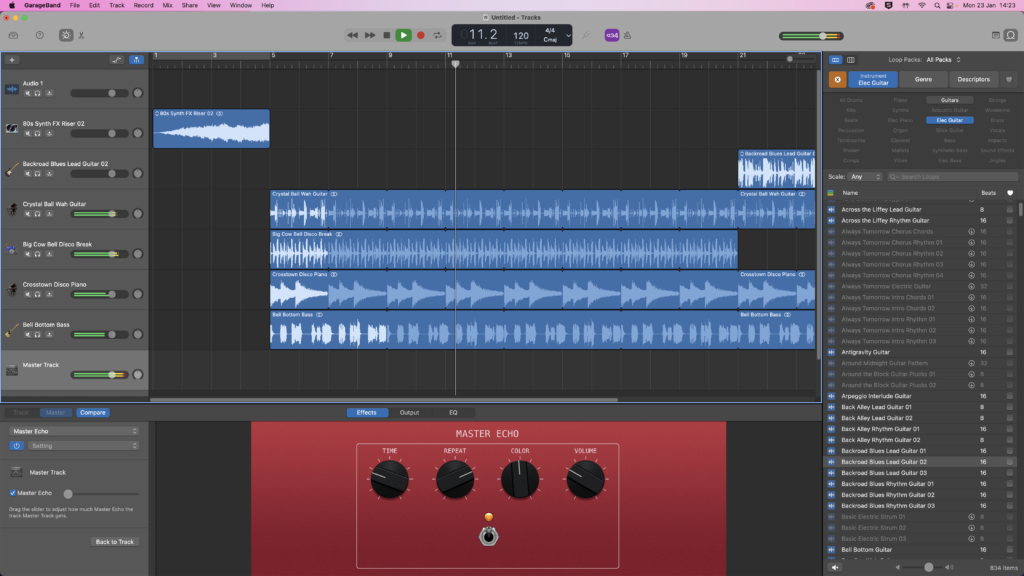Switch to the Output tab
This screenshot has height=576, width=1024.
409,413
